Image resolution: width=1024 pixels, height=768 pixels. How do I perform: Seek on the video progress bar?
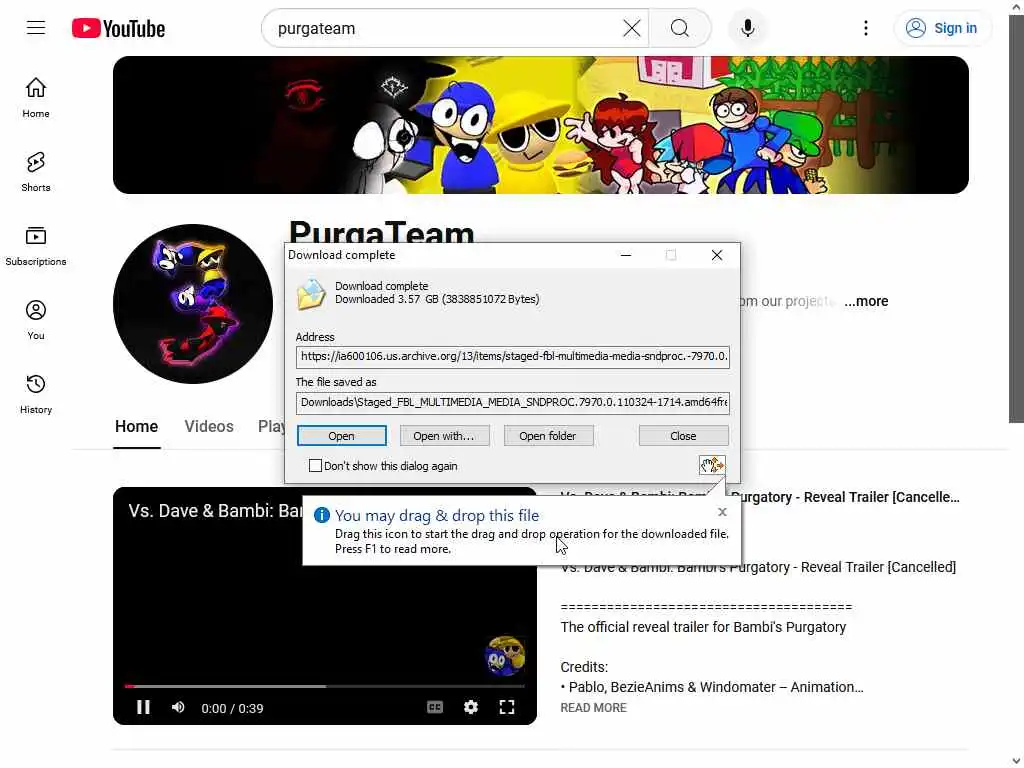coord(325,686)
